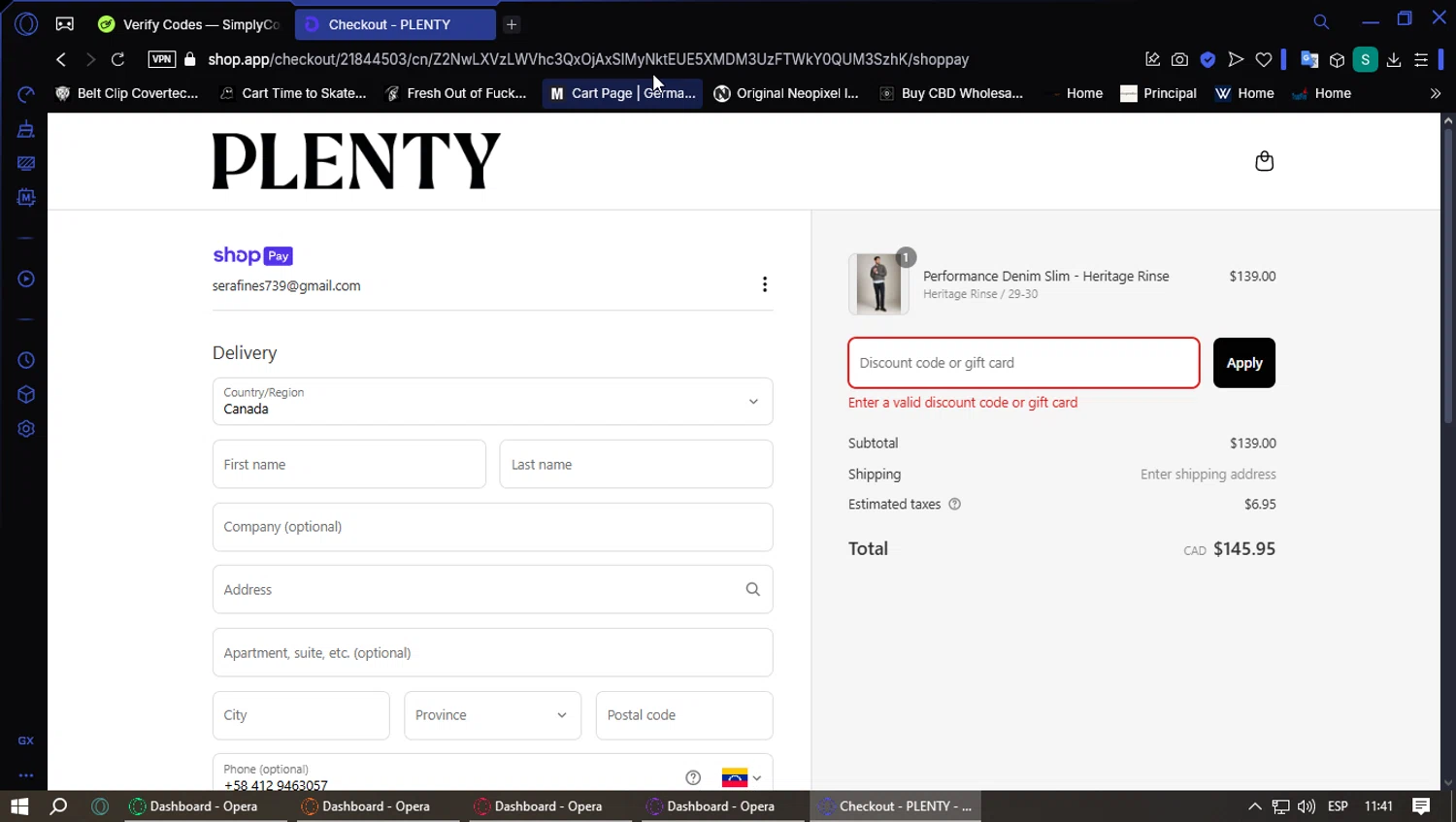Open the phone country flag selector
This screenshot has width=1456, height=822.
click(742, 777)
